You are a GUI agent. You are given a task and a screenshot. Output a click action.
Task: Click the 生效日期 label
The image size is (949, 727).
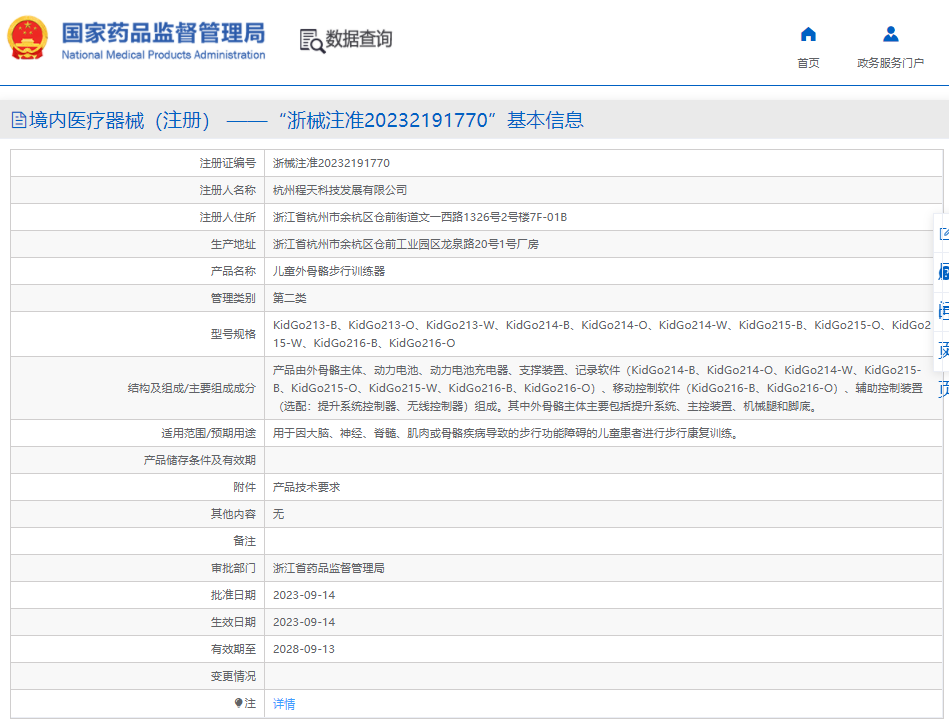pos(233,622)
